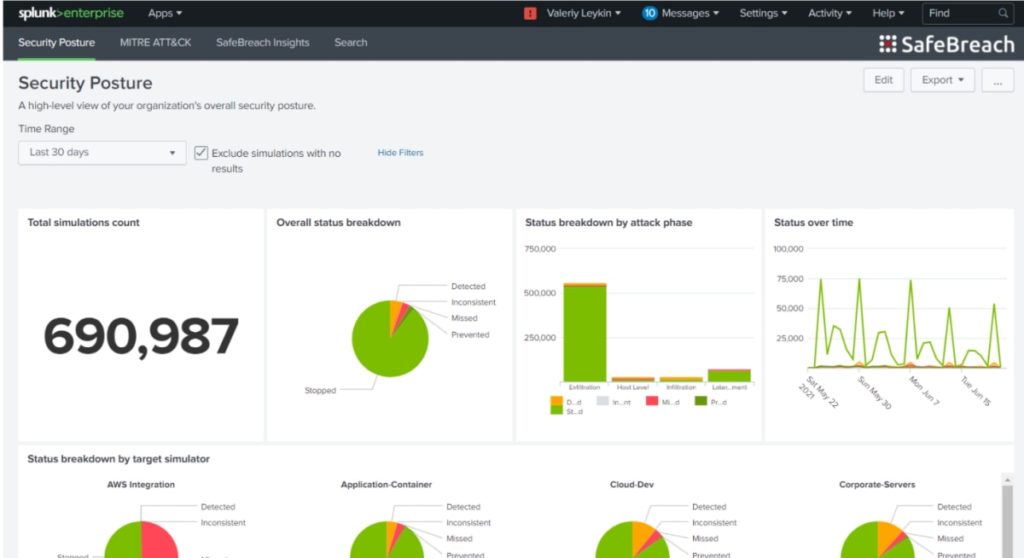Screen dimensions: 1024x558
Task: Click the Edit button
Action: point(883,81)
